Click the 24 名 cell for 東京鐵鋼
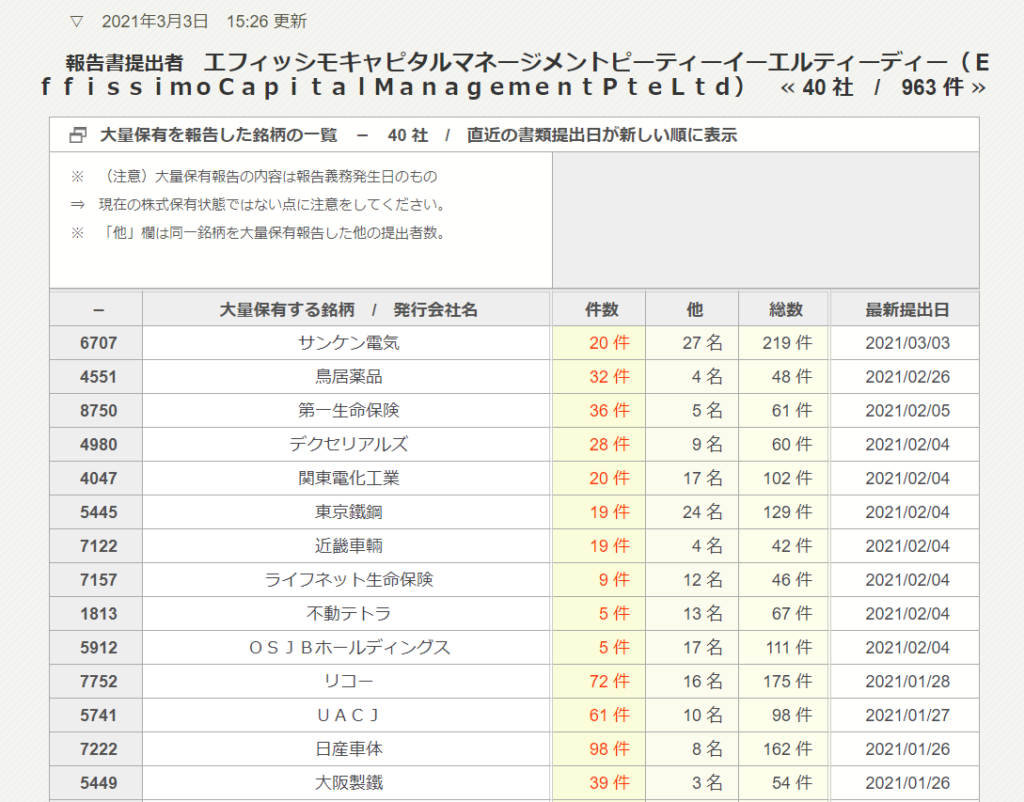 point(702,512)
